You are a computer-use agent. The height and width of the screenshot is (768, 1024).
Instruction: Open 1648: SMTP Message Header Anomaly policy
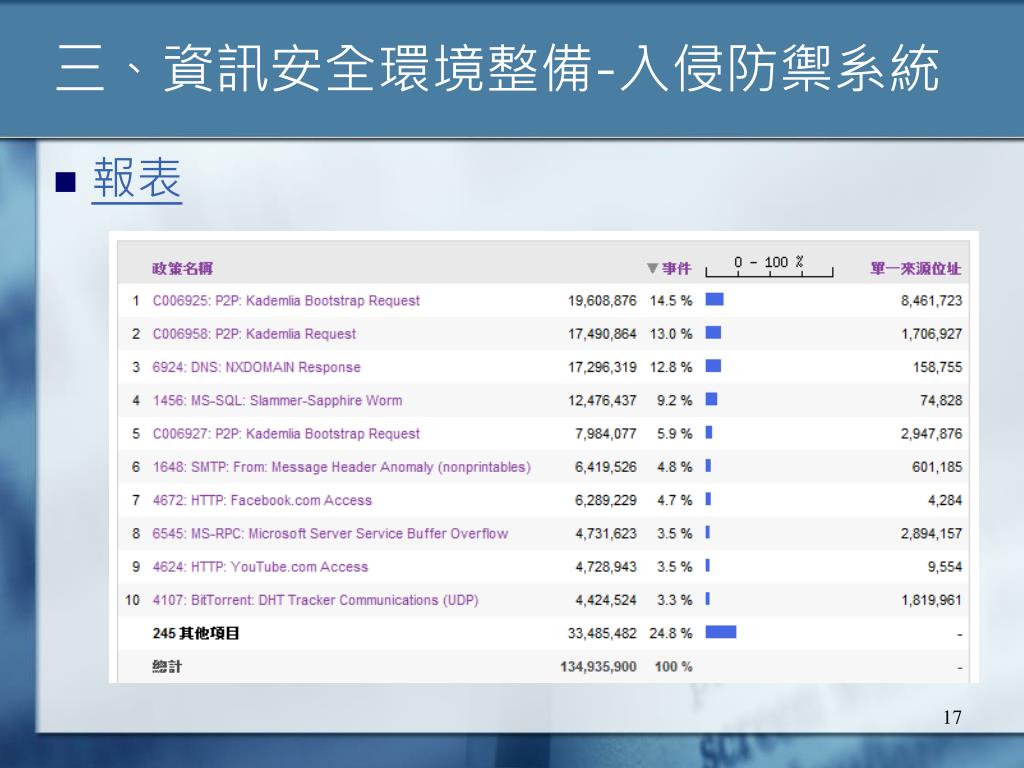pos(342,467)
